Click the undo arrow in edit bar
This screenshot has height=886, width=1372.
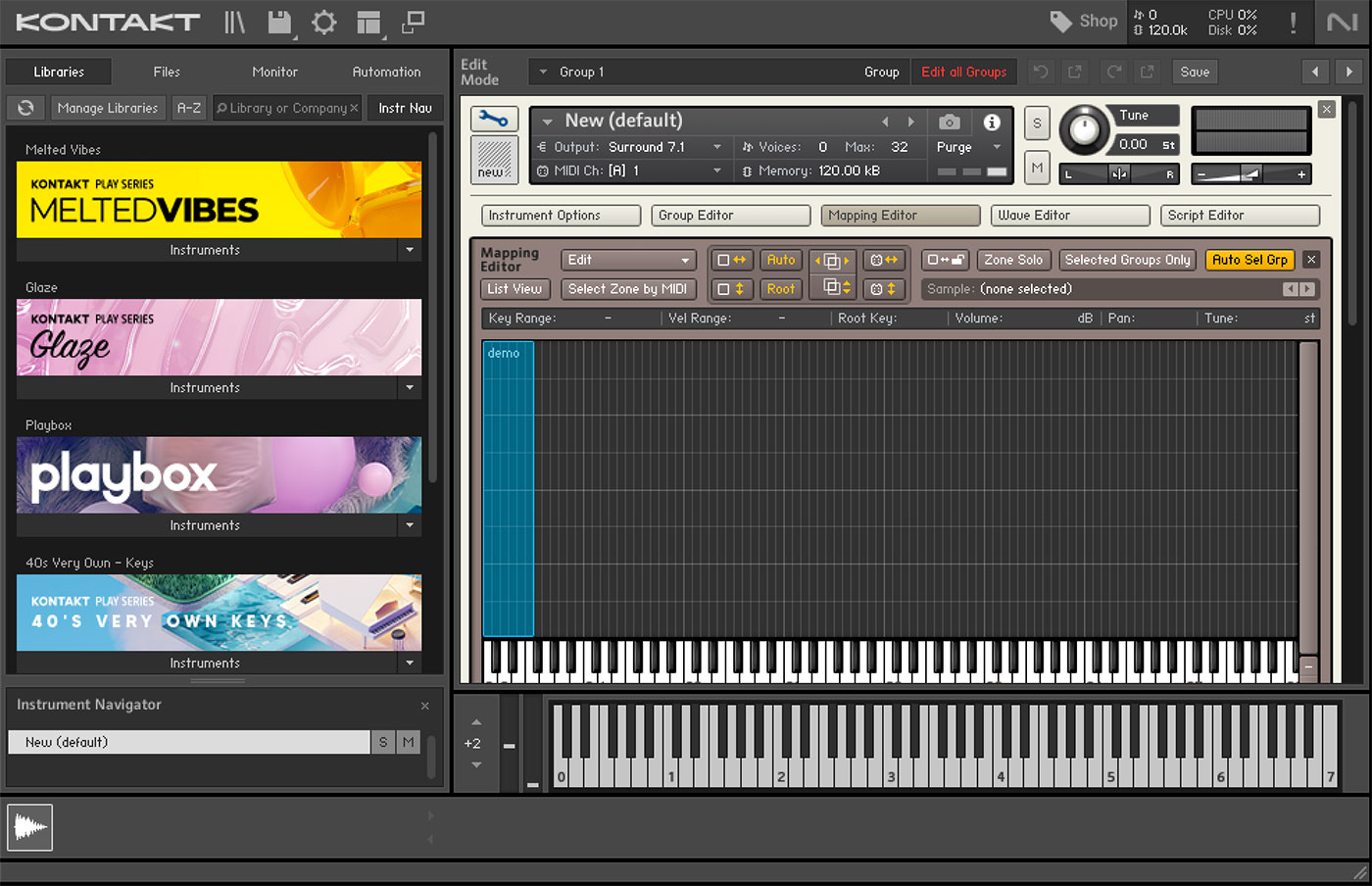point(1041,72)
